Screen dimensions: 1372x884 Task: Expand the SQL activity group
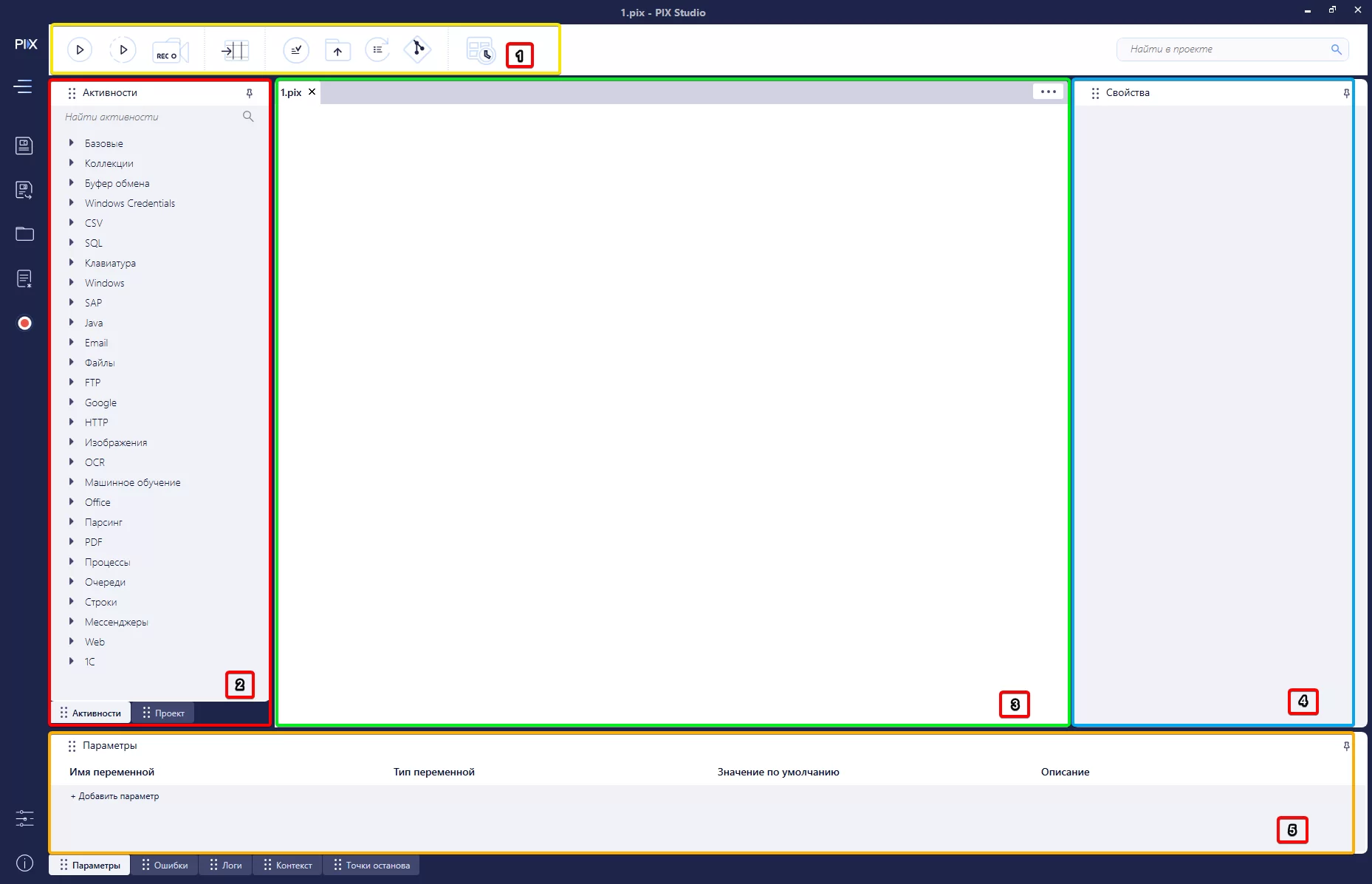(72, 242)
